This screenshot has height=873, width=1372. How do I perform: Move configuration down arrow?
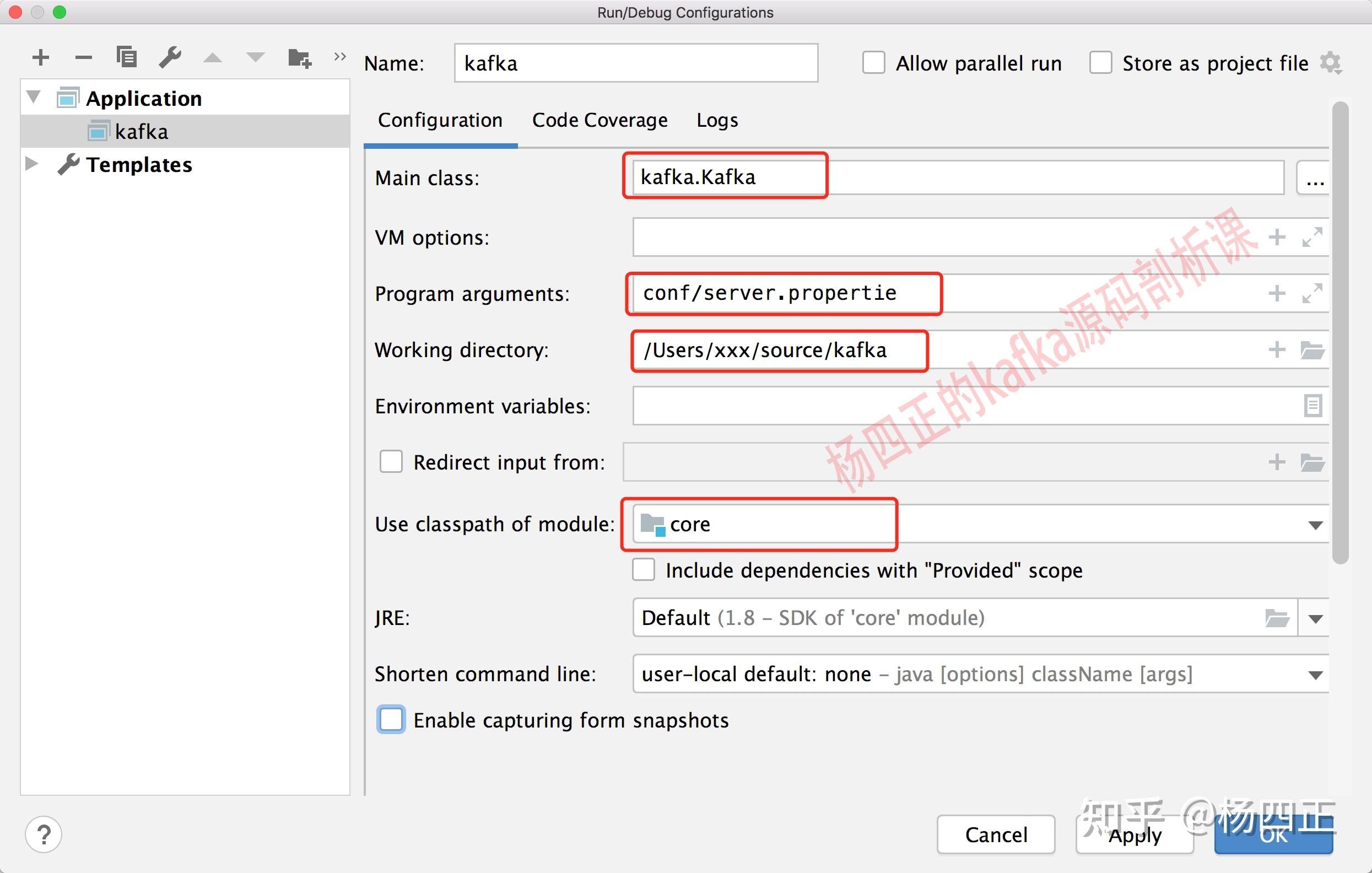pyautogui.click(x=255, y=57)
